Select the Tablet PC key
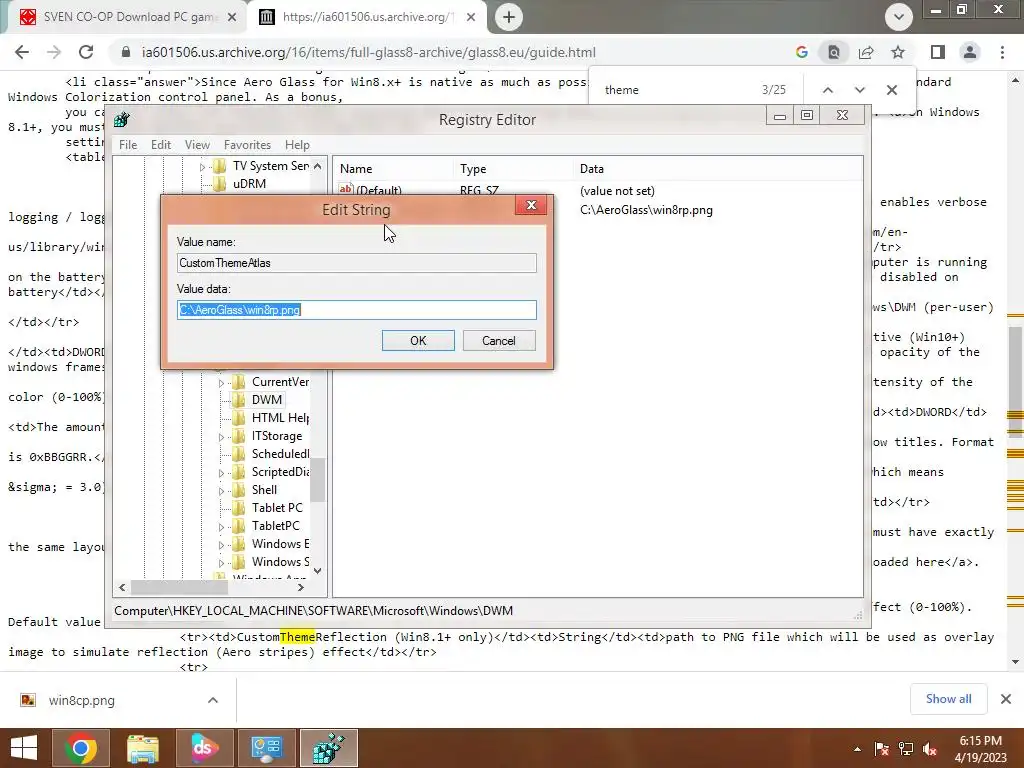The height and width of the screenshot is (768, 1024). click(x=277, y=507)
